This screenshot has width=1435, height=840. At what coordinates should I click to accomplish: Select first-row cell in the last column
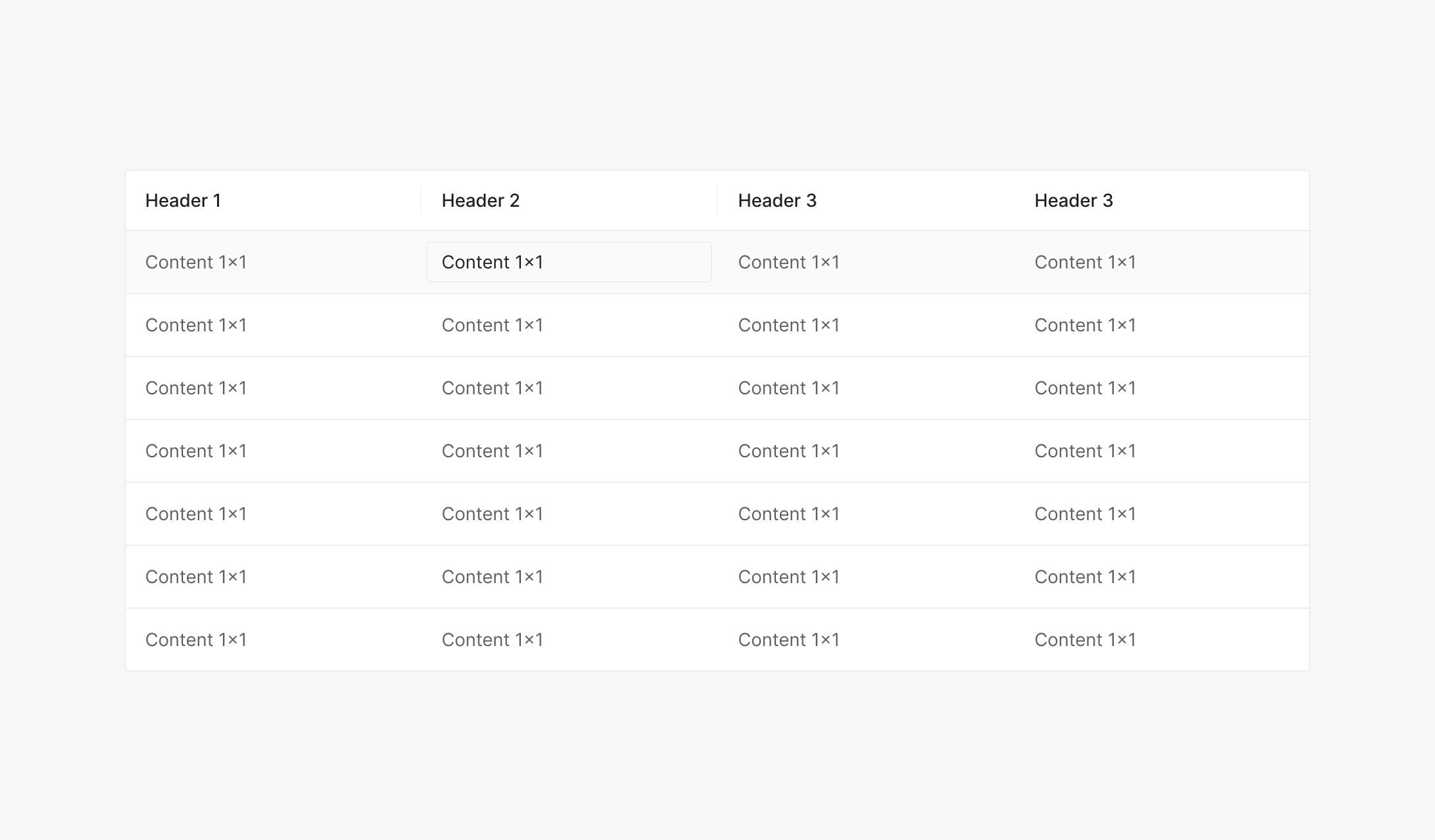pyautogui.click(x=1085, y=262)
